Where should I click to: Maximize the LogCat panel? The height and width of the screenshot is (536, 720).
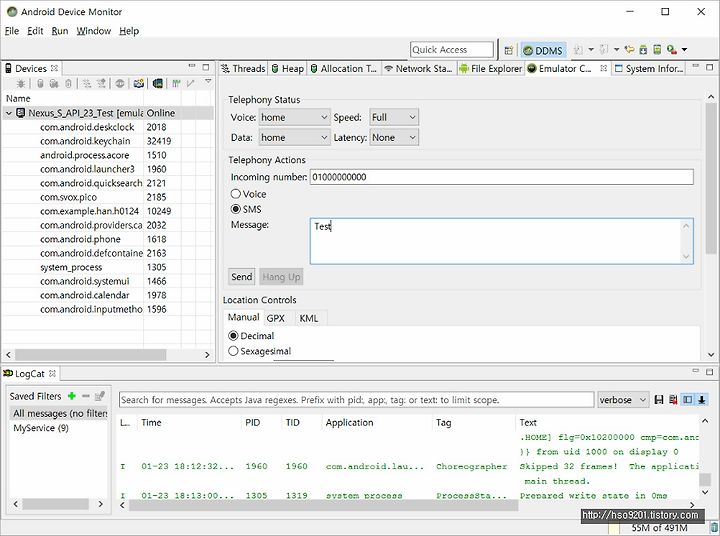click(709, 372)
